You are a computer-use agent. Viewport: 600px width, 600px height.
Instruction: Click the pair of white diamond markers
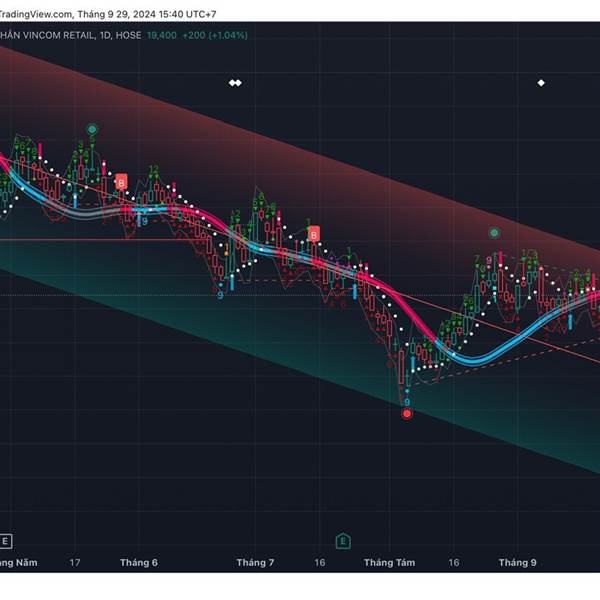[x=235, y=83]
